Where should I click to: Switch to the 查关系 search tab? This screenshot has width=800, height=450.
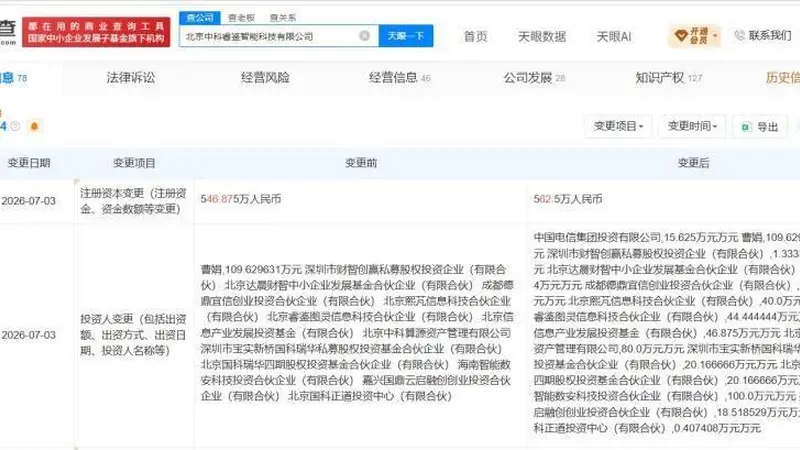tap(283, 18)
